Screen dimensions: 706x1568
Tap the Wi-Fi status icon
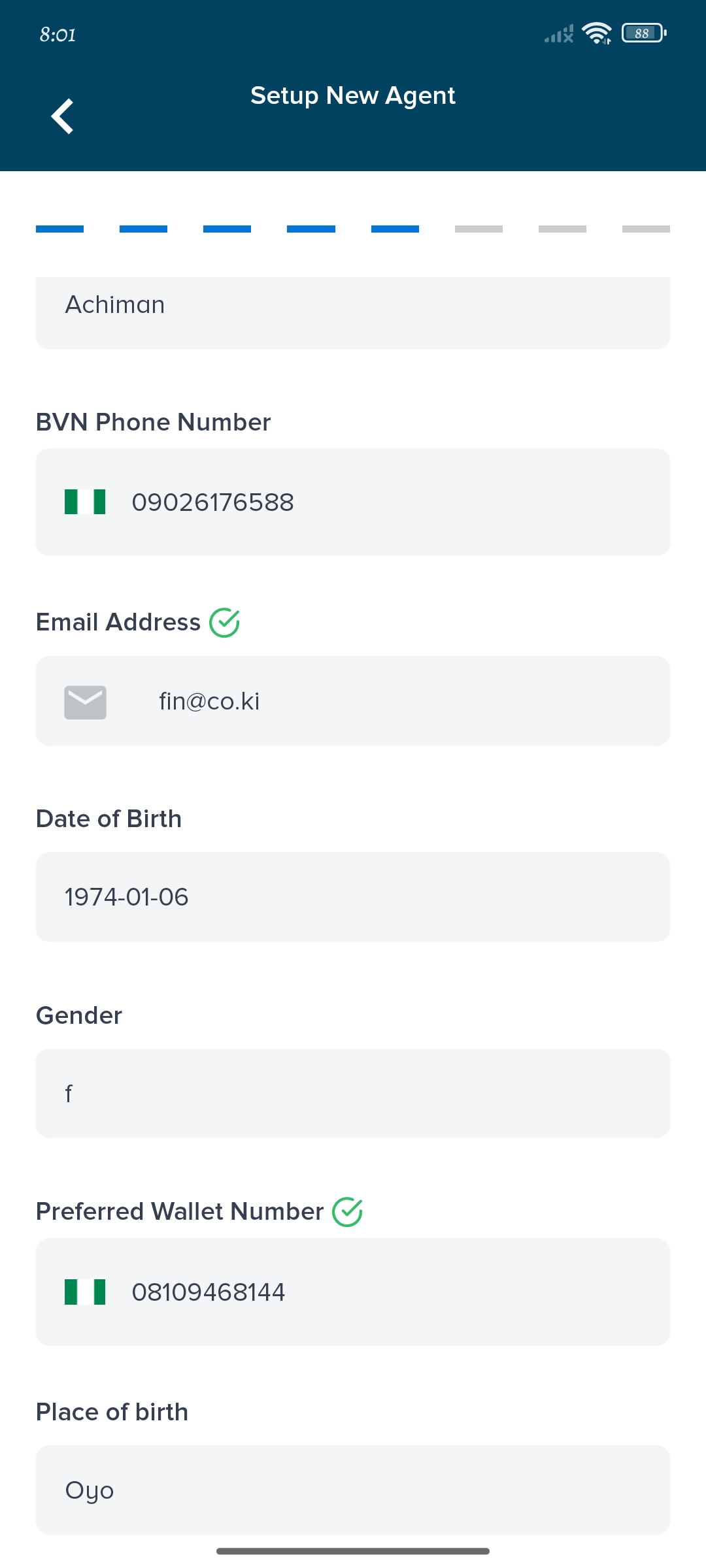pos(596,33)
